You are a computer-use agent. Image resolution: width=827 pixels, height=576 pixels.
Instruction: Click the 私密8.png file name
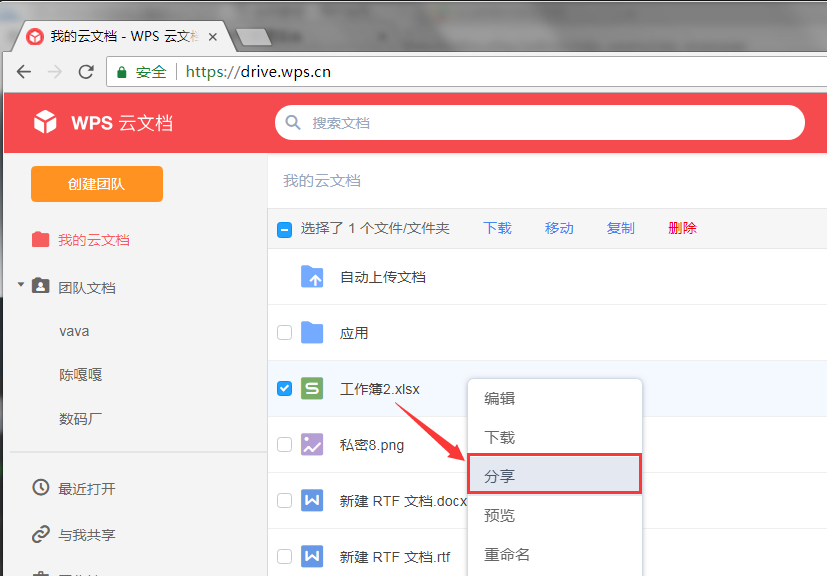pyautogui.click(x=372, y=445)
